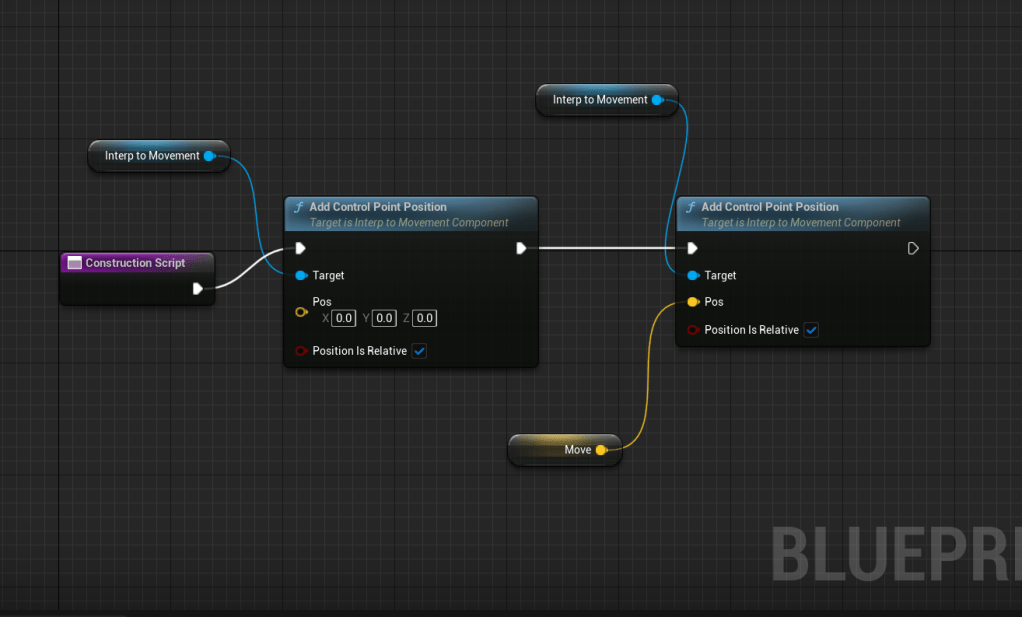Uncheck Position Is Relative on the right node
The image size is (1022, 617).
[811, 330]
